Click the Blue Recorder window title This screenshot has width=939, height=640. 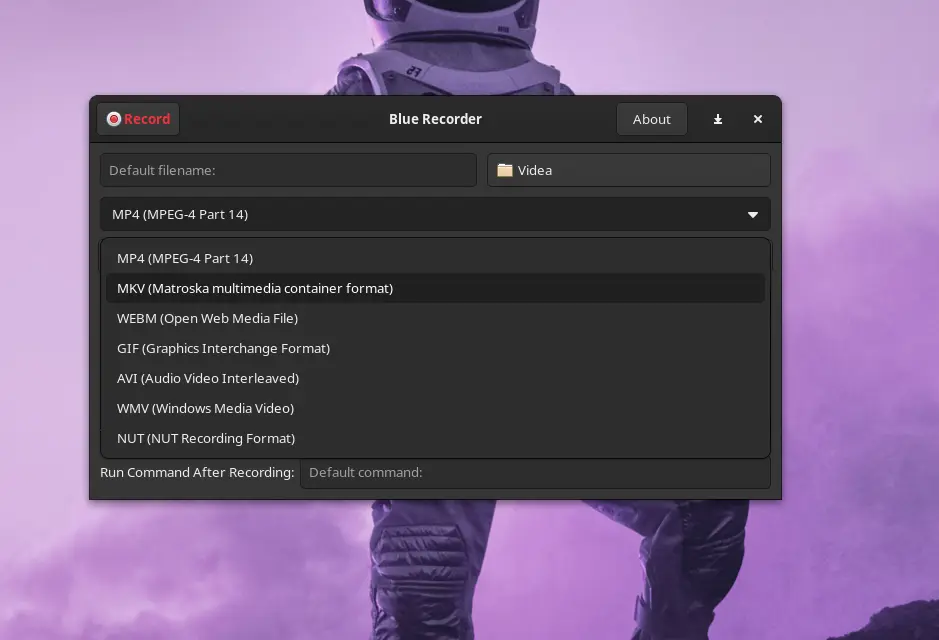tap(435, 119)
